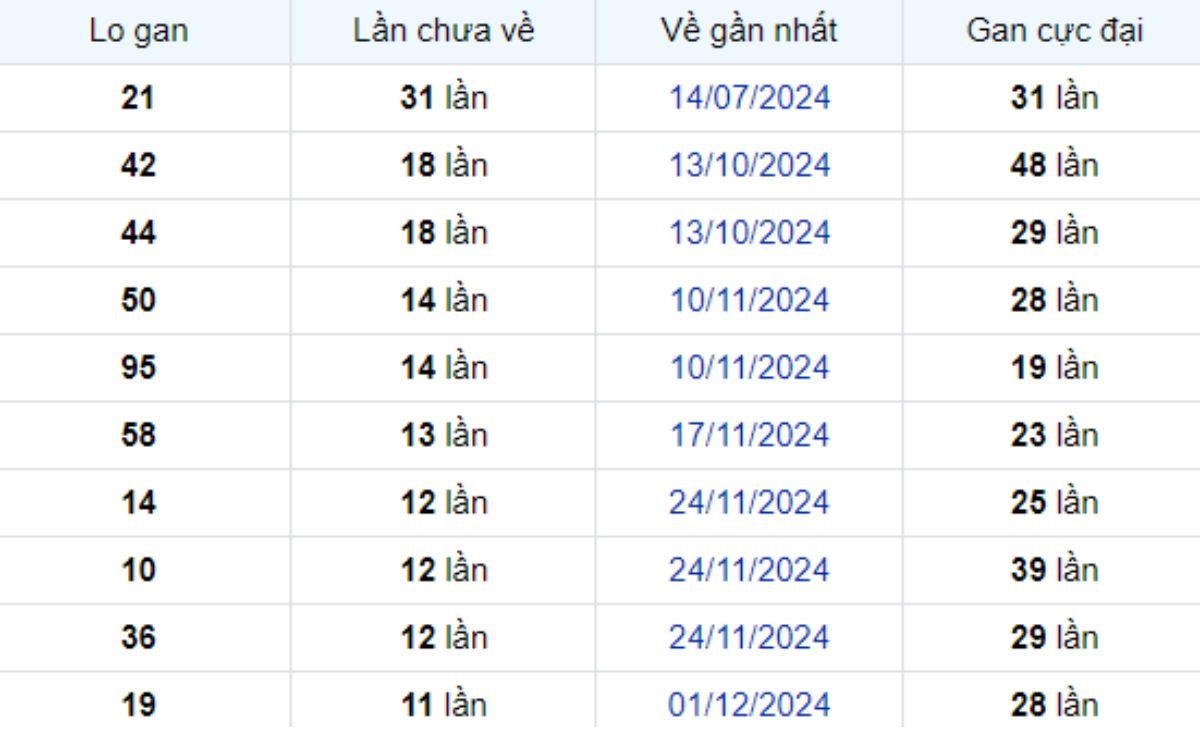Open the 24/11/2024 link for number 10

pyautogui.click(x=749, y=570)
